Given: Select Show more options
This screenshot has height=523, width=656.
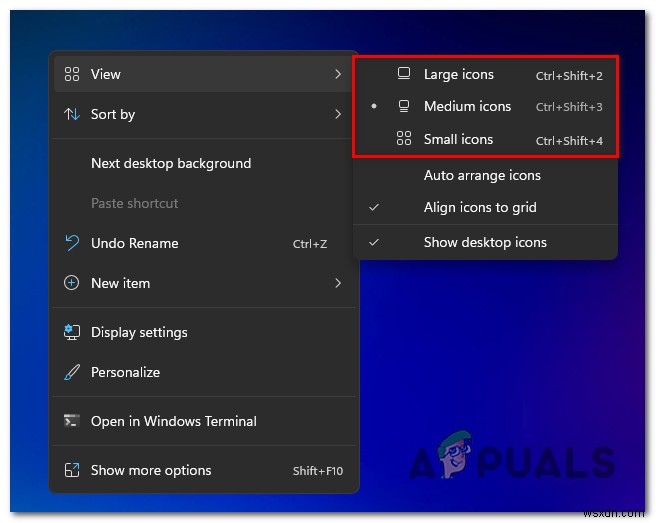Looking at the screenshot, I should click(x=204, y=470).
